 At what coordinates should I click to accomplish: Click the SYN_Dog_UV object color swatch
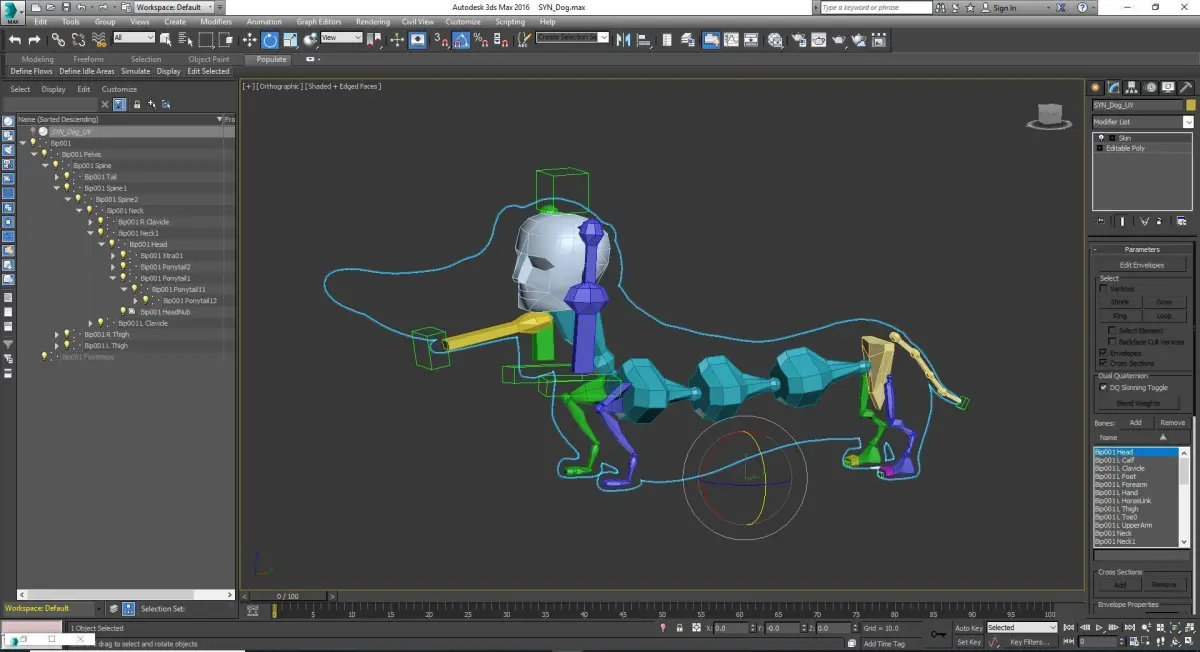tap(1190, 105)
